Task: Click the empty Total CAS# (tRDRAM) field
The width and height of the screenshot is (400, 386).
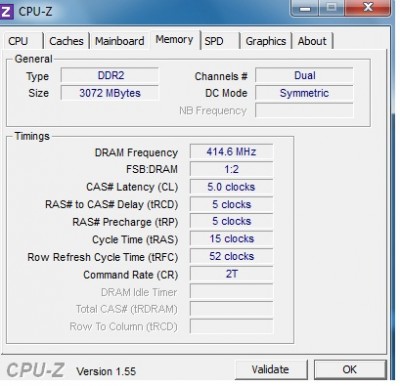Action: coord(231,309)
